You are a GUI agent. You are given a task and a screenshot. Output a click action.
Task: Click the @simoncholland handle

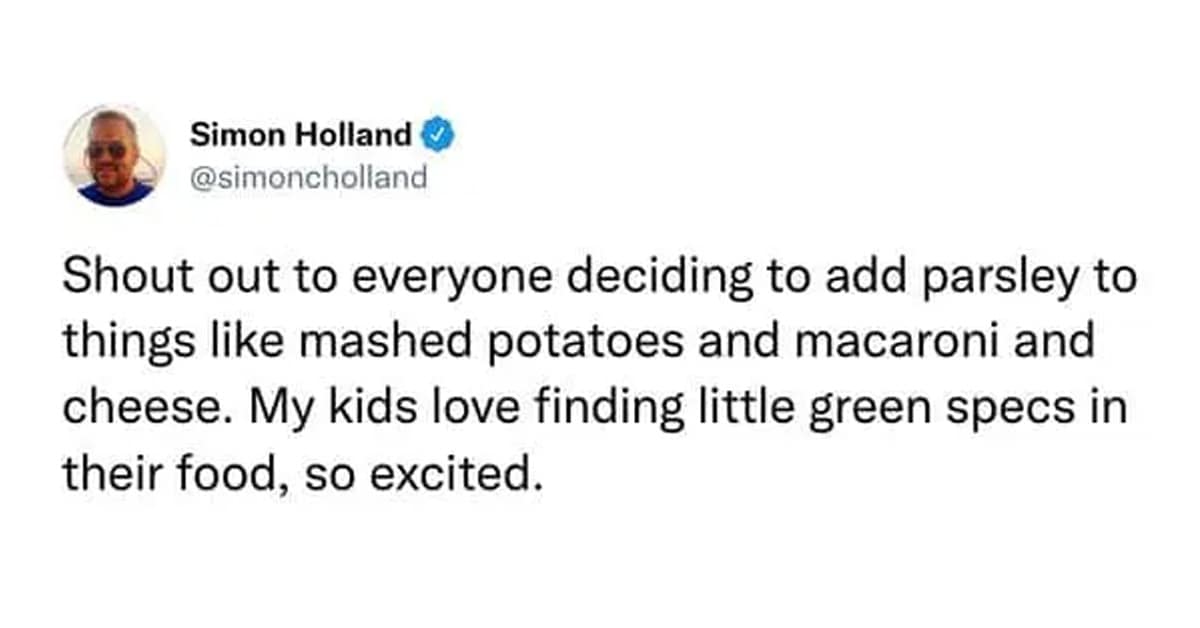coord(308,177)
